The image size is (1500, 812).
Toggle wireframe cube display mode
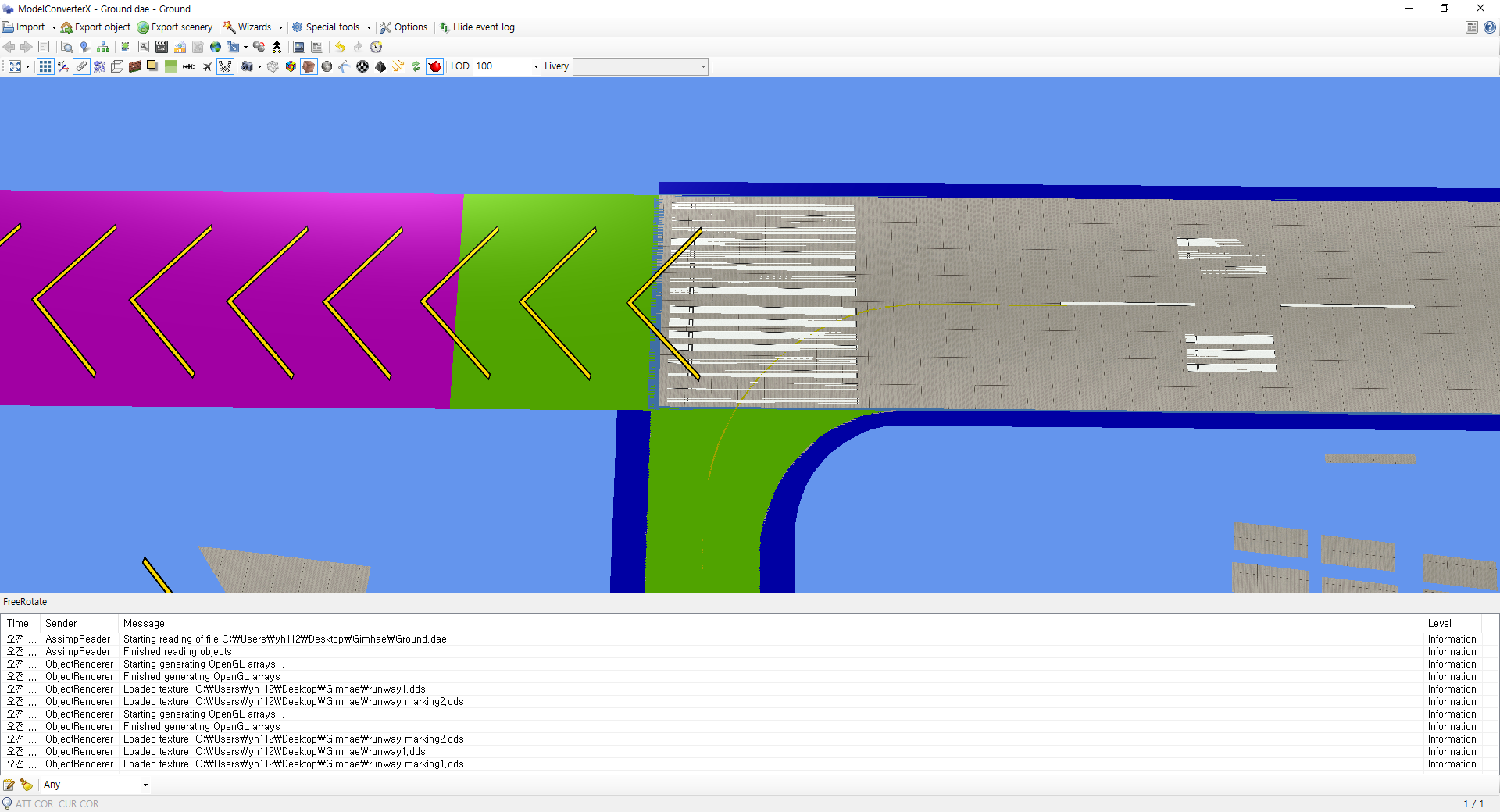(117, 66)
